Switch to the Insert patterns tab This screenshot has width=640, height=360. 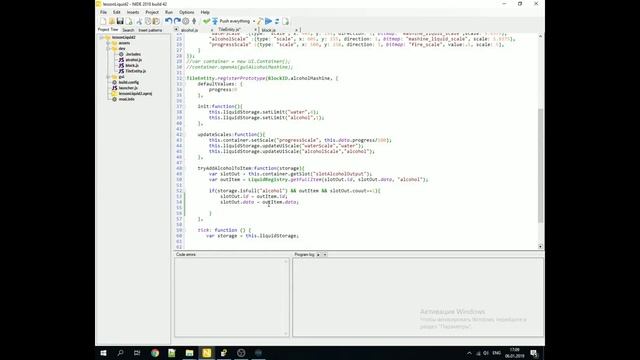[x=150, y=30]
